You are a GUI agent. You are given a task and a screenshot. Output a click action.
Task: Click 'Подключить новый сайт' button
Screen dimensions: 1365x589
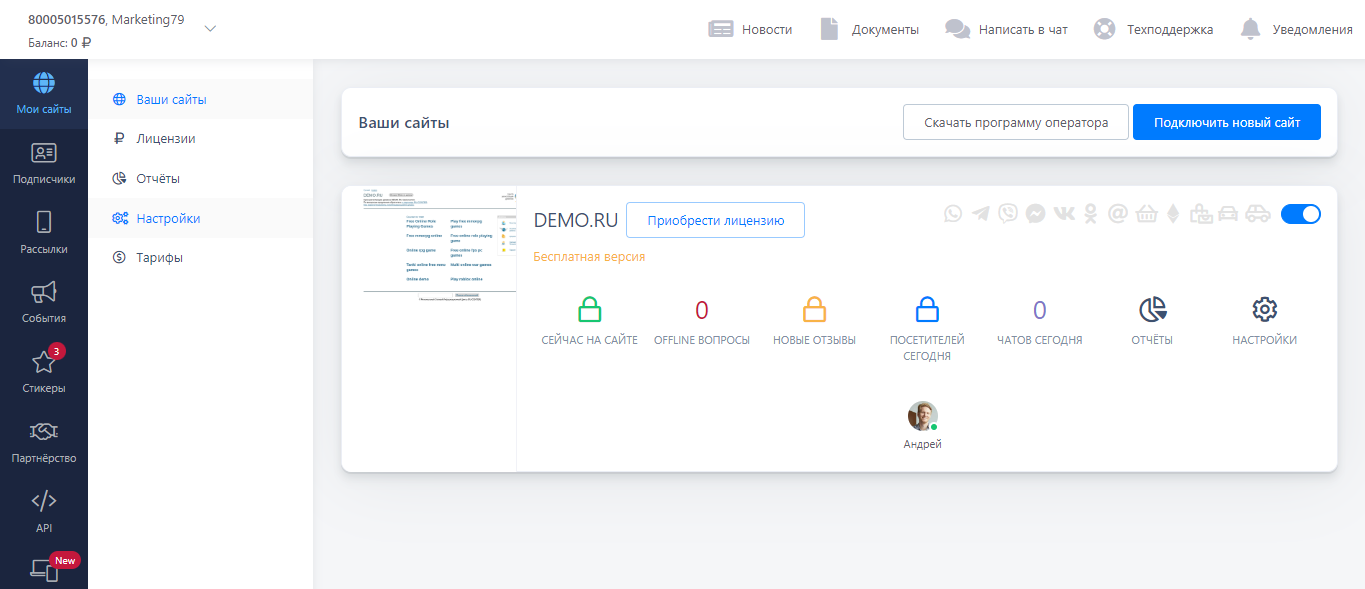point(1227,123)
